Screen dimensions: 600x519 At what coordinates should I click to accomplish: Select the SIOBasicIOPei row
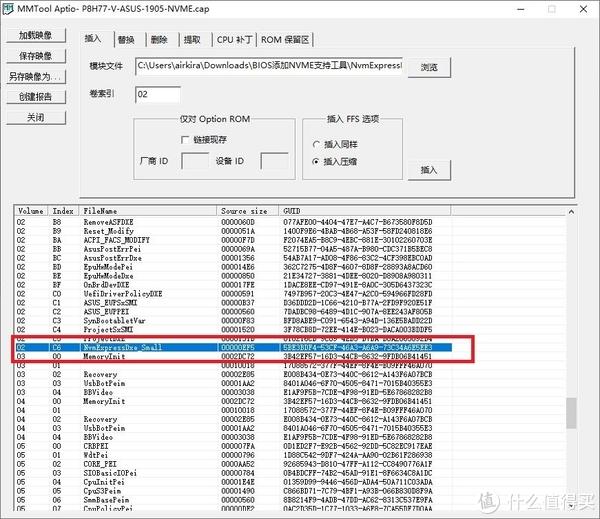click(x=233, y=473)
